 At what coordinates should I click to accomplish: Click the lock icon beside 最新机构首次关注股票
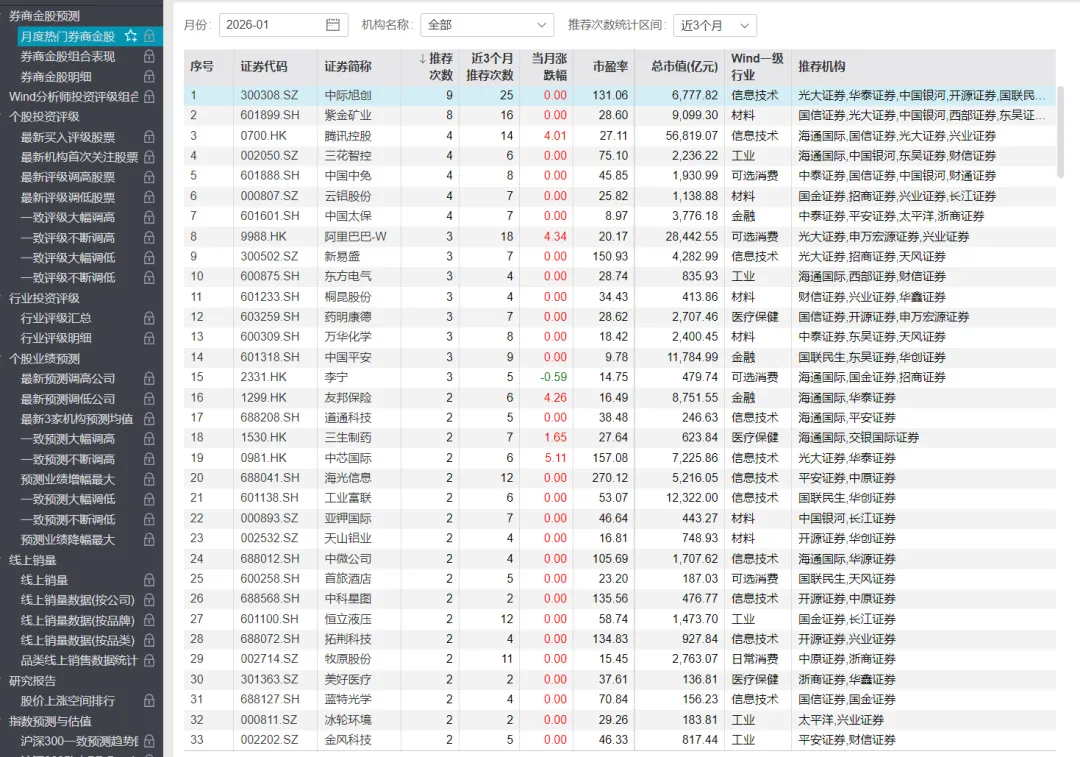(x=149, y=157)
